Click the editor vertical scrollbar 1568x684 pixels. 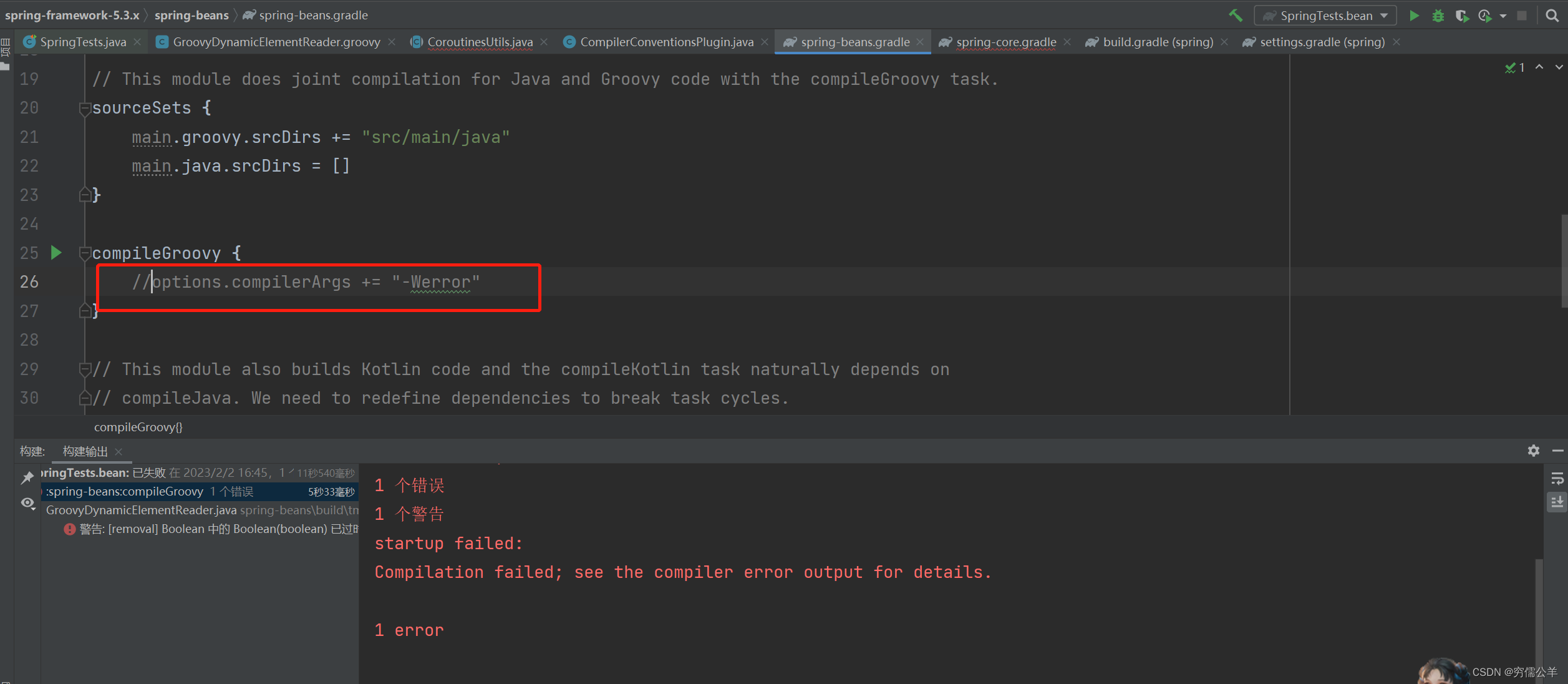[x=1564, y=262]
